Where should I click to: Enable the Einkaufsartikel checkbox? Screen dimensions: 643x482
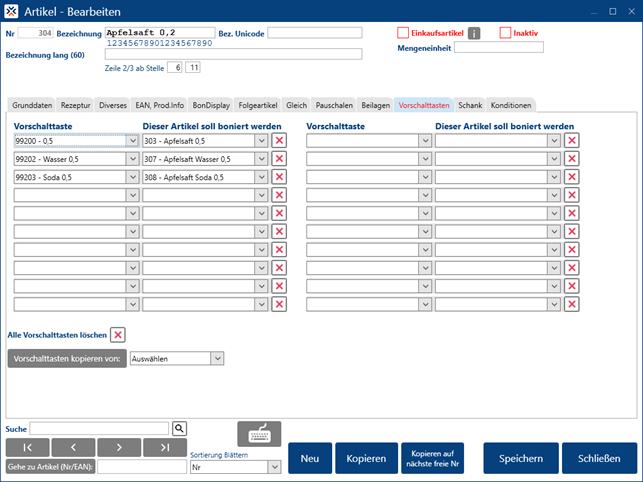[x=404, y=33]
